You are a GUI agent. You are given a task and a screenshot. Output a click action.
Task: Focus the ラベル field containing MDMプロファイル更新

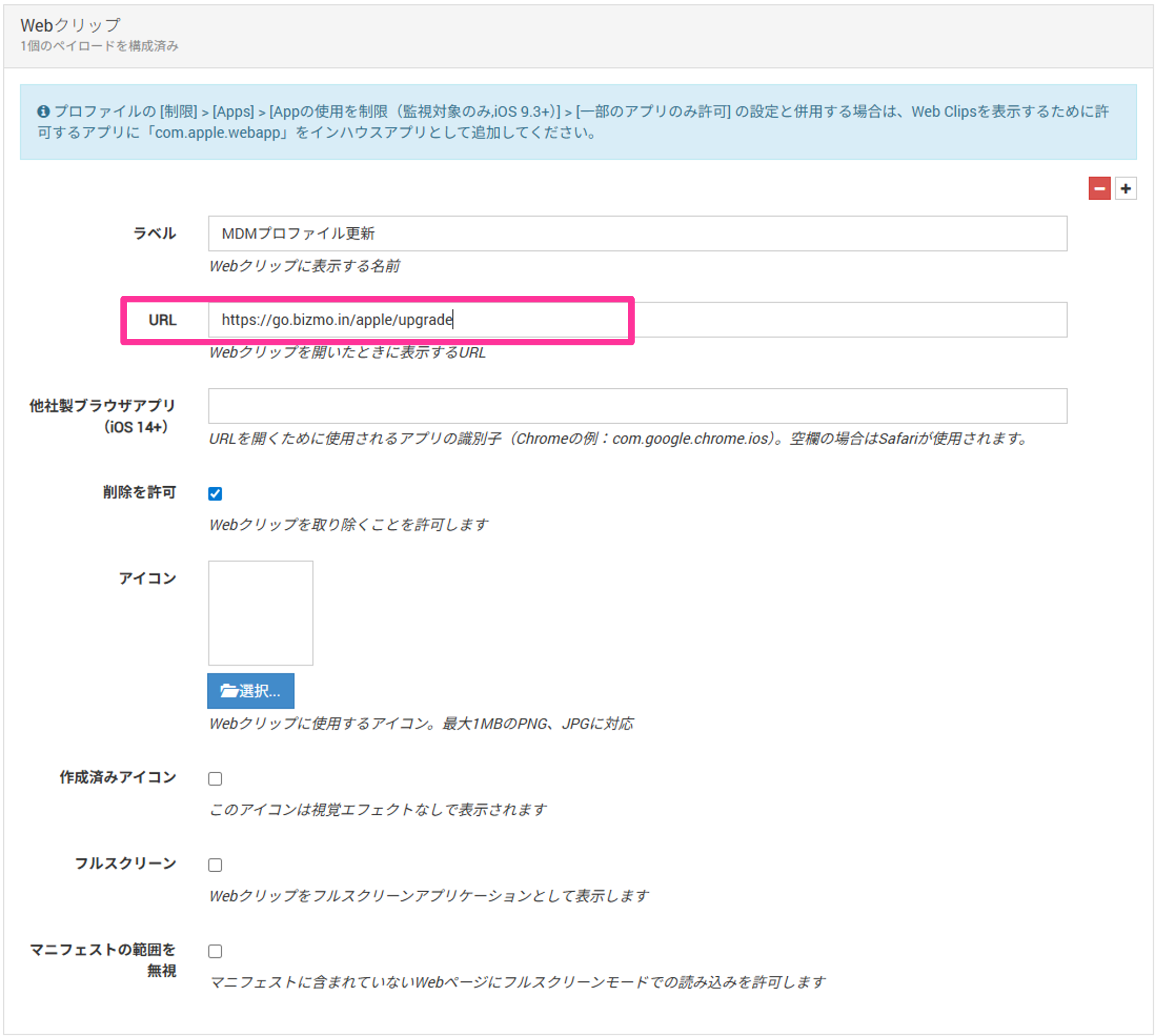click(x=637, y=233)
